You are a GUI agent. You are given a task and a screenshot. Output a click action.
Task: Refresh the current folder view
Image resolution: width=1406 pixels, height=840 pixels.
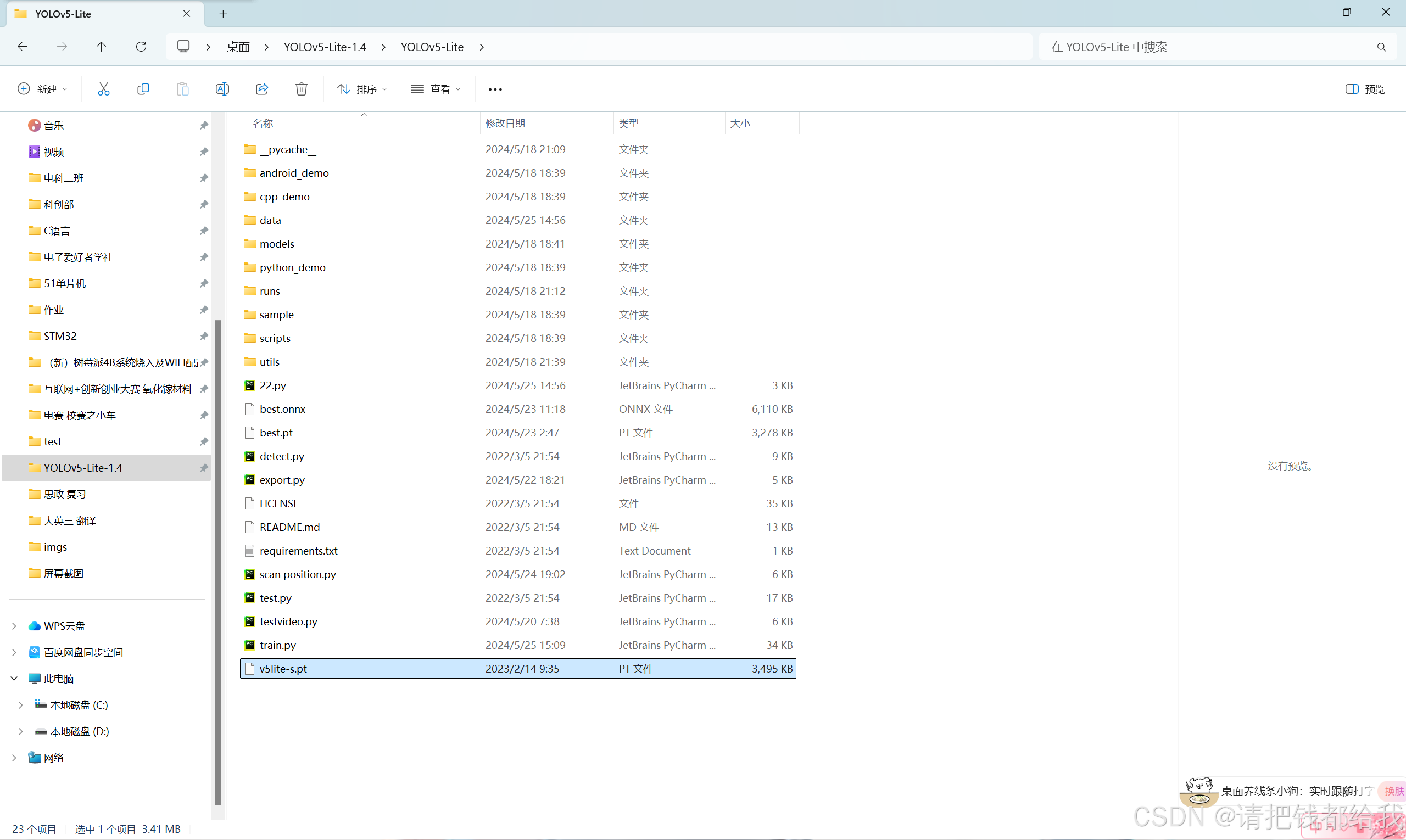(x=141, y=47)
